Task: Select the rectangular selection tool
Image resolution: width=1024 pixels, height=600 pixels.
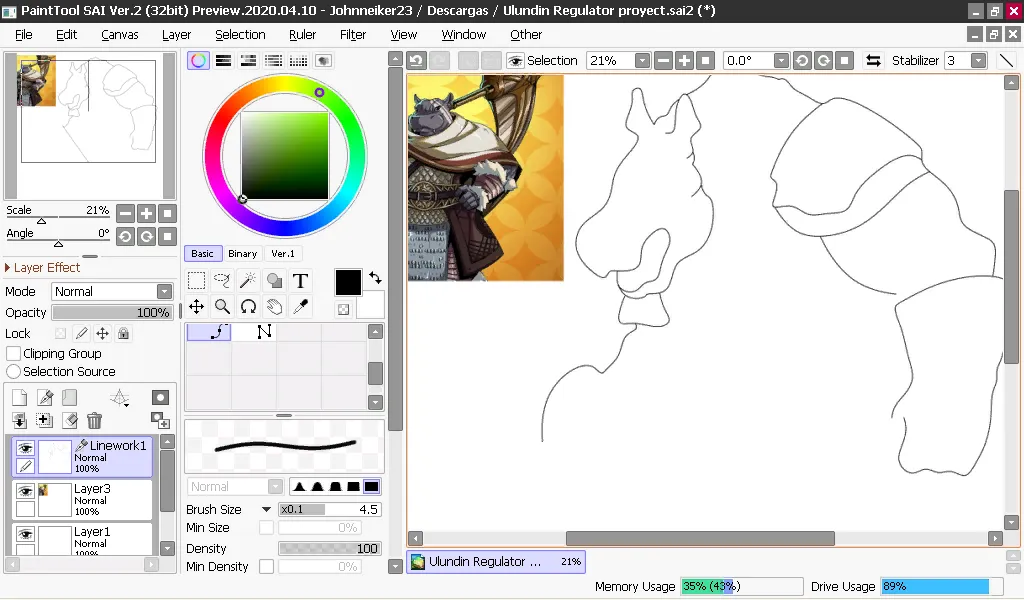Action: click(x=196, y=281)
